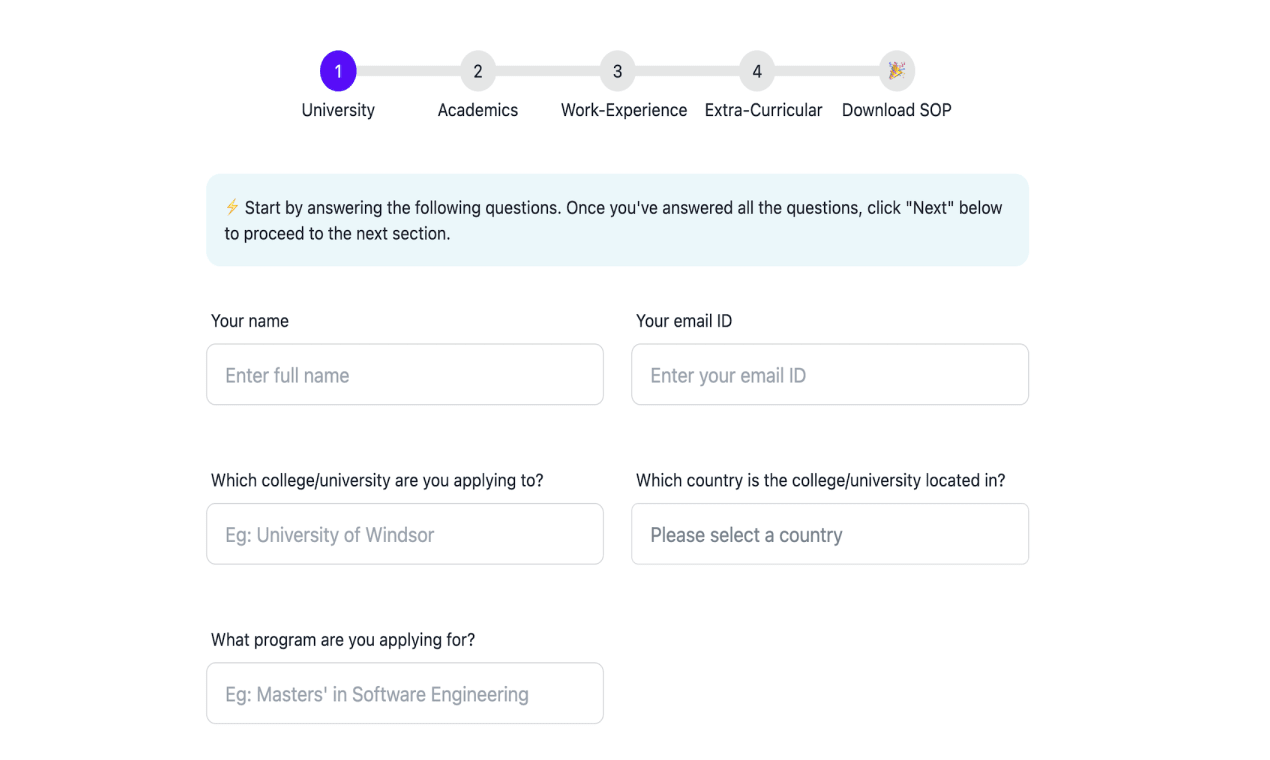
Task: Click the program applying for input field
Action: click(x=405, y=693)
